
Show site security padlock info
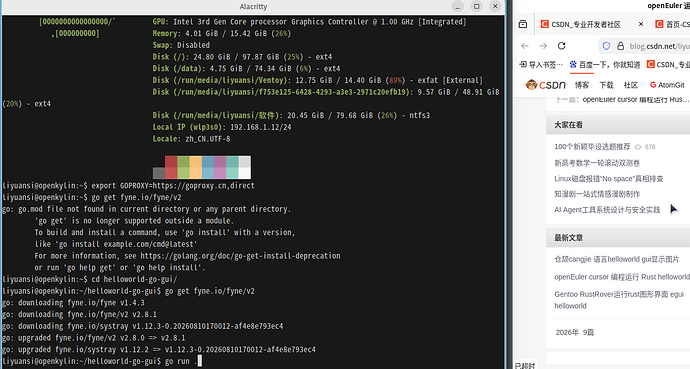(620, 46)
